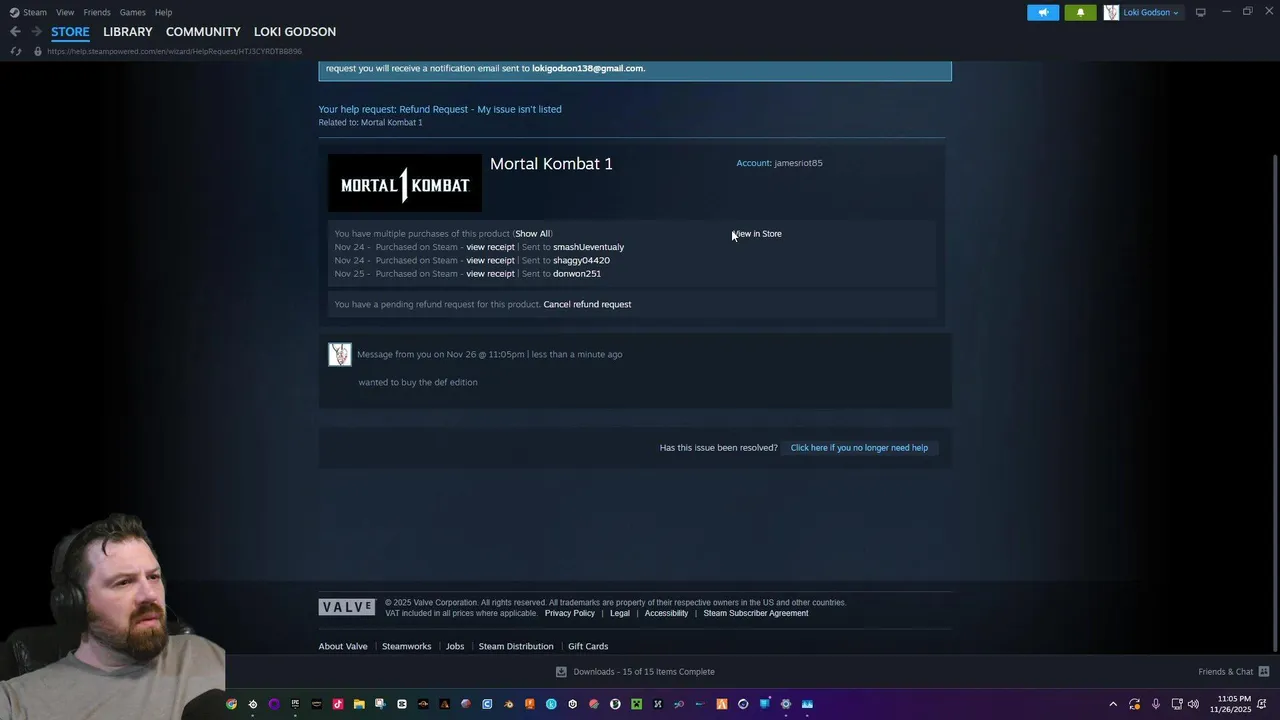Click the View in Store link
Image resolution: width=1280 pixels, height=720 pixels.
(x=757, y=234)
